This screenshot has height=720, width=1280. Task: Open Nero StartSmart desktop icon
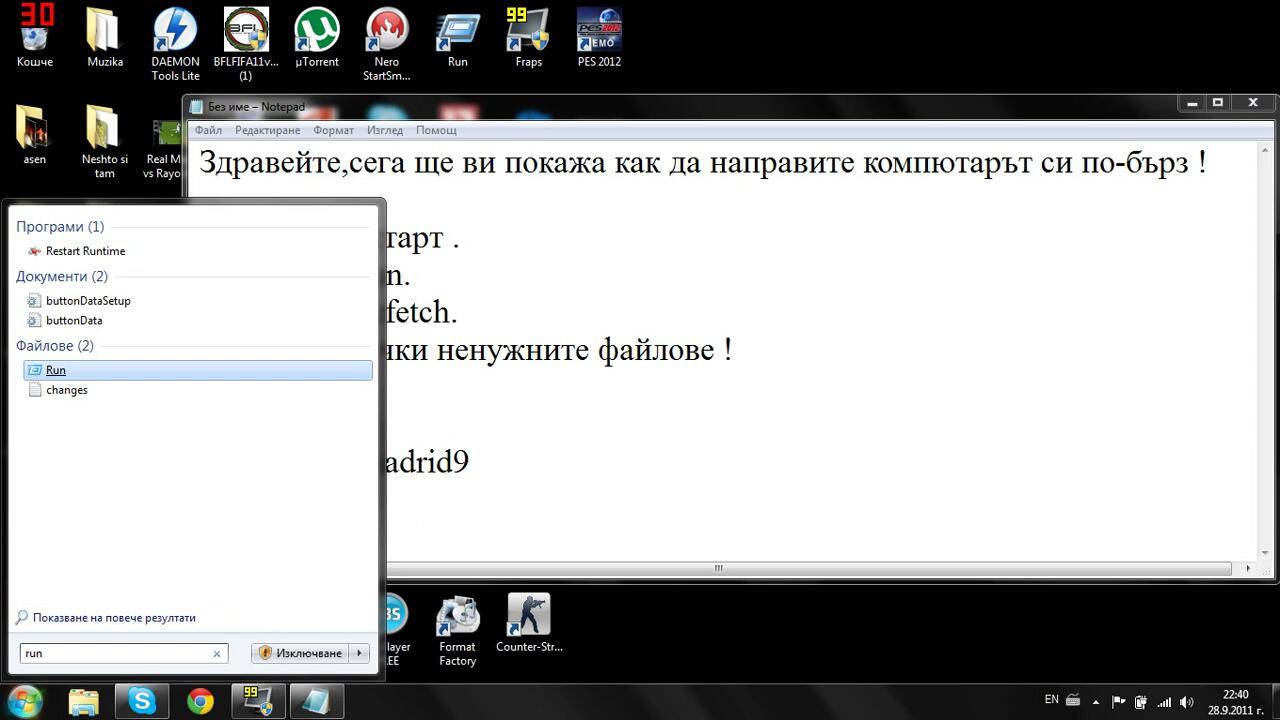pos(386,35)
